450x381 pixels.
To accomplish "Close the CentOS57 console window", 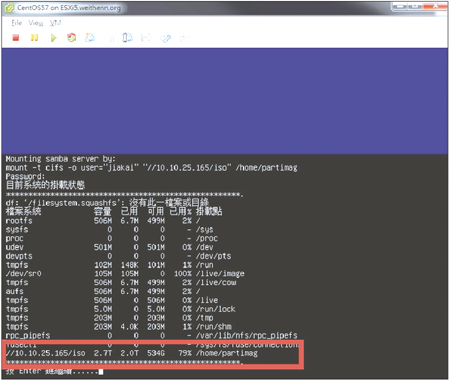I will pos(435,6).
